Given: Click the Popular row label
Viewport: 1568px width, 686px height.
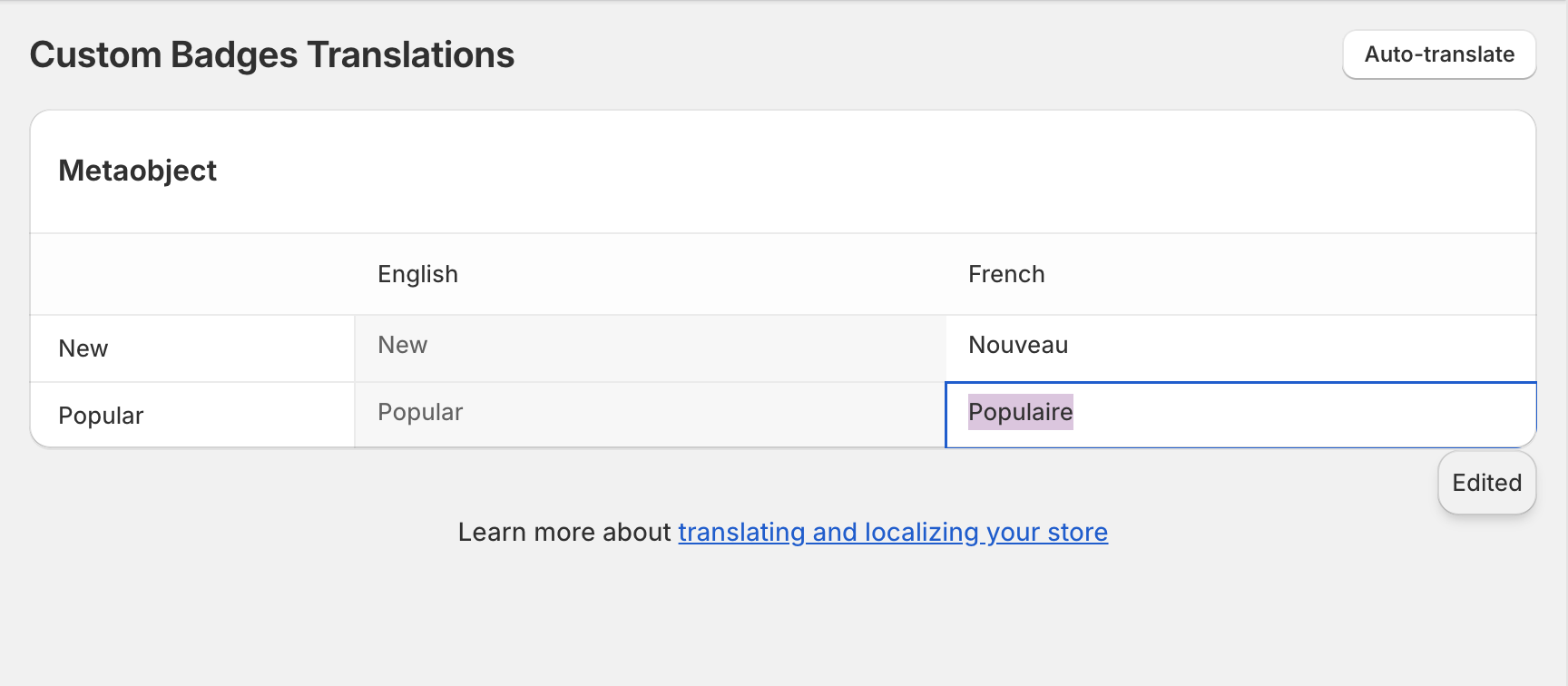Looking at the screenshot, I should pos(101,416).
